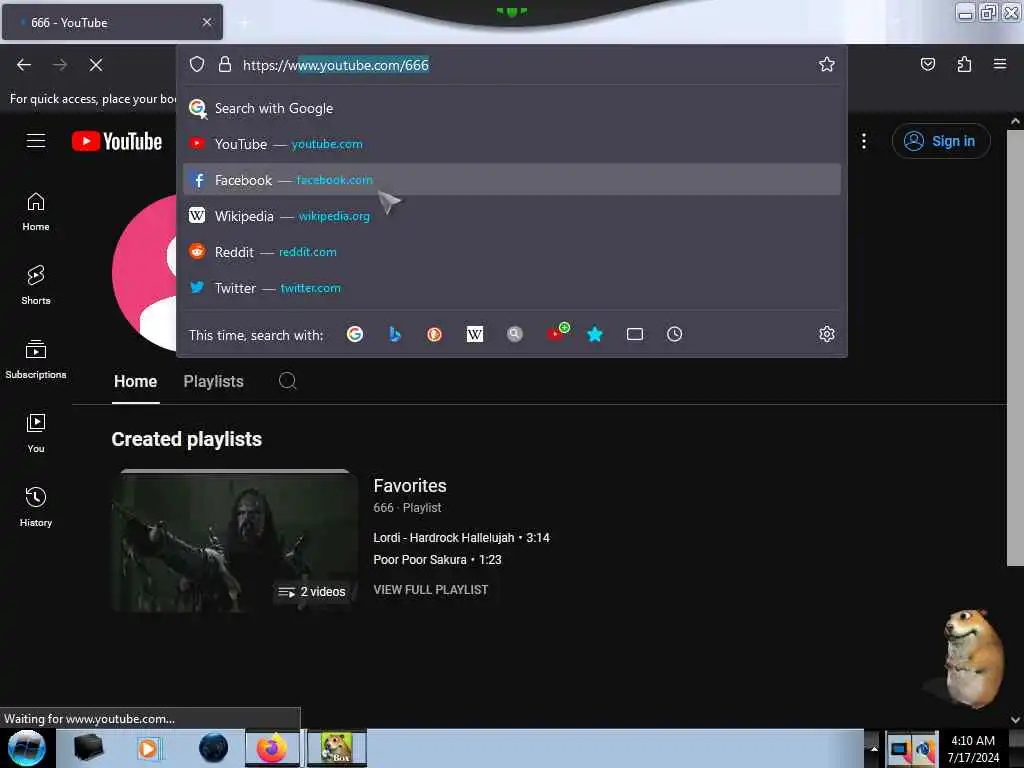Click the Sign in button
1024x768 pixels.
[x=941, y=141]
